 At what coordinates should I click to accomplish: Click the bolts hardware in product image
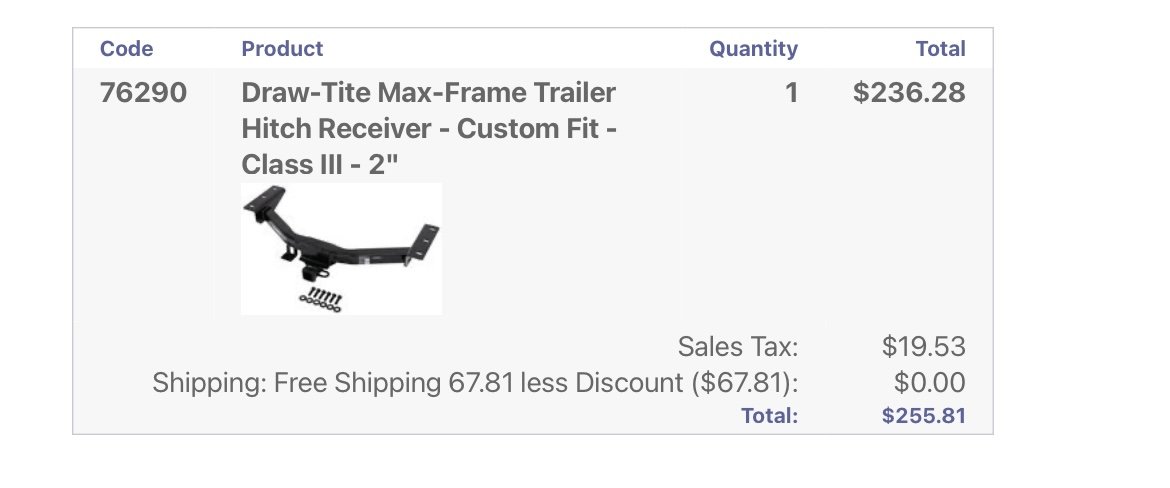[321, 299]
